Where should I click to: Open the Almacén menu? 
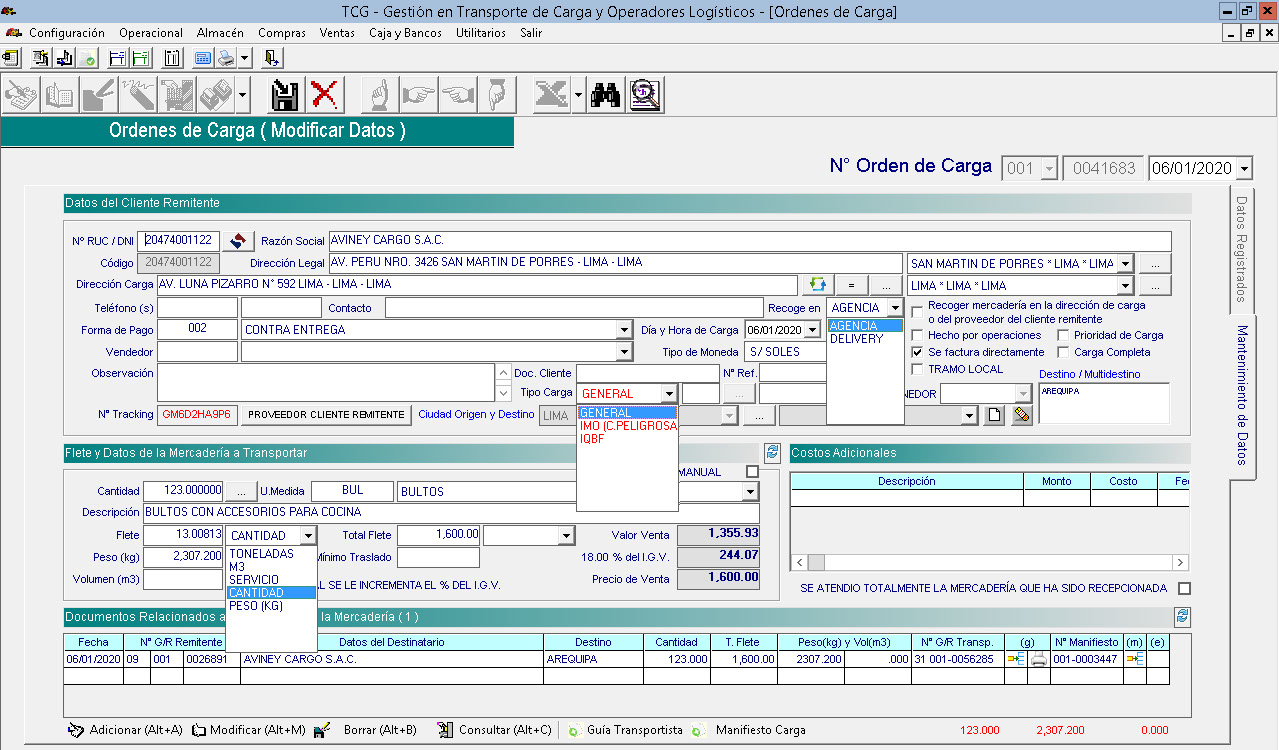pyautogui.click(x=220, y=33)
